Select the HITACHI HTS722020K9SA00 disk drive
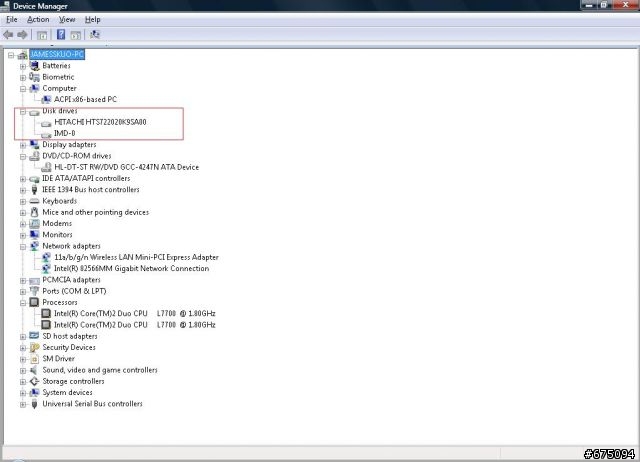This screenshot has height=462, width=640. 100,122
